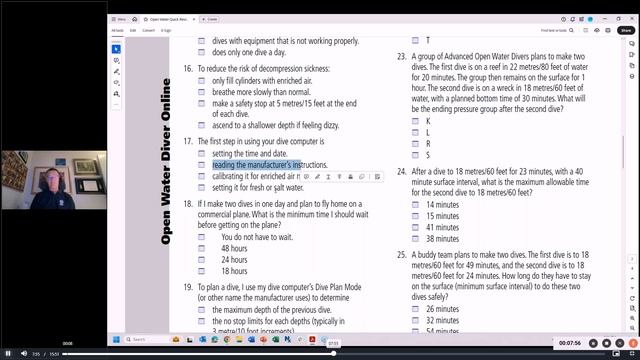Tick the '24 hours' checkbox
The height and width of the screenshot is (360, 640).
click(202, 260)
